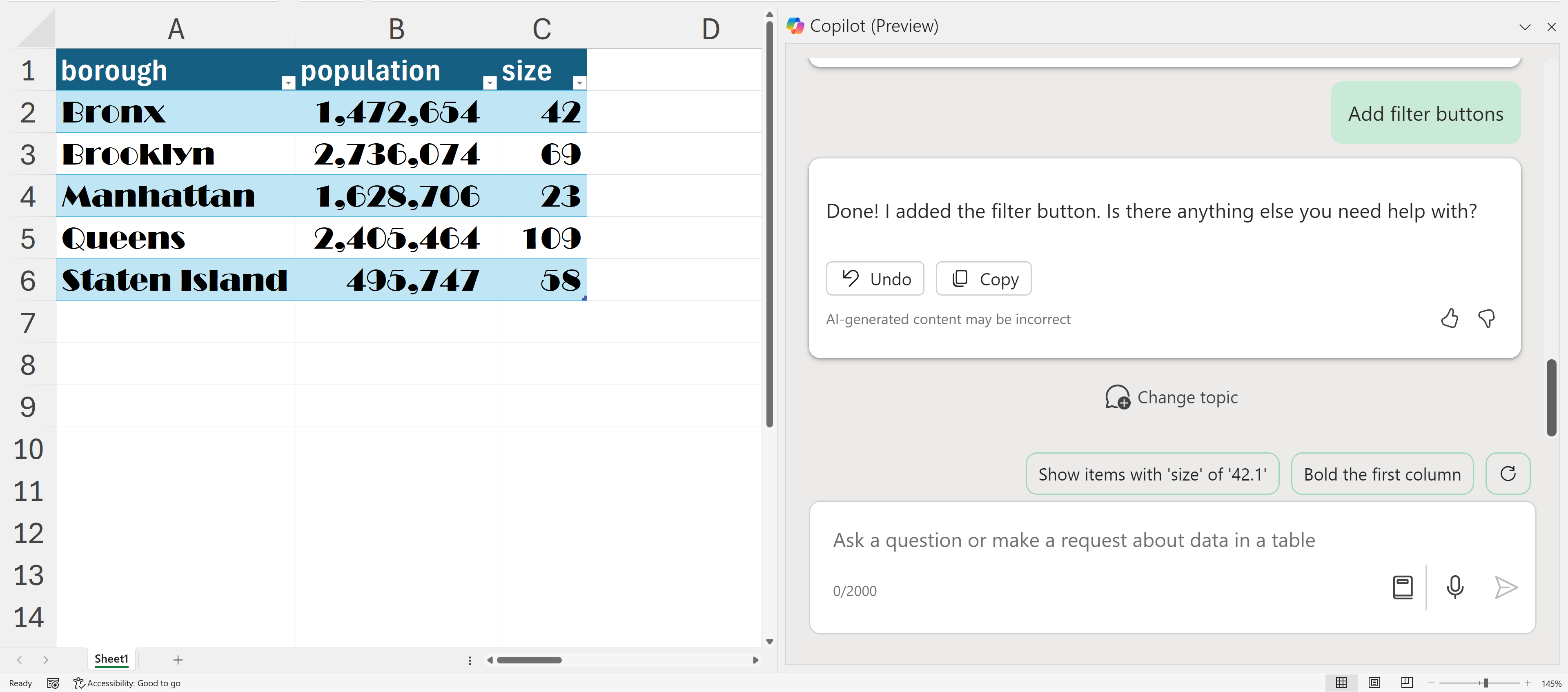Switch to Page Break Preview view

click(x=1407, y=683)
